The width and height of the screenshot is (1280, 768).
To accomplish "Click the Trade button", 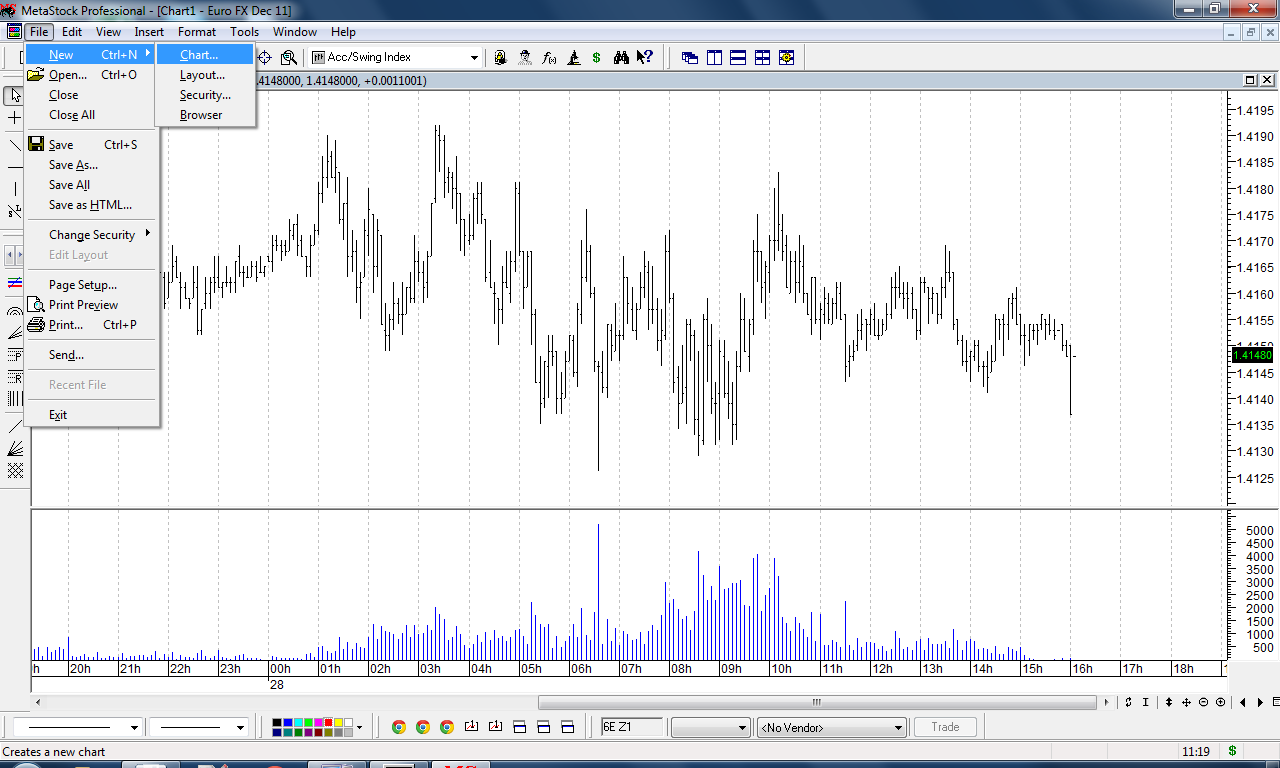I will pos(944,727).
